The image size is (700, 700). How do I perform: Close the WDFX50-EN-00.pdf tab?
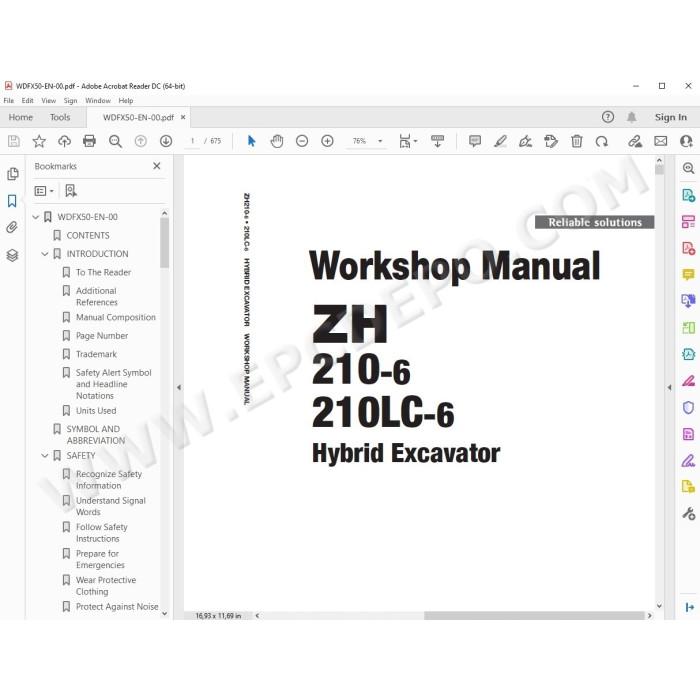point(183,117)
